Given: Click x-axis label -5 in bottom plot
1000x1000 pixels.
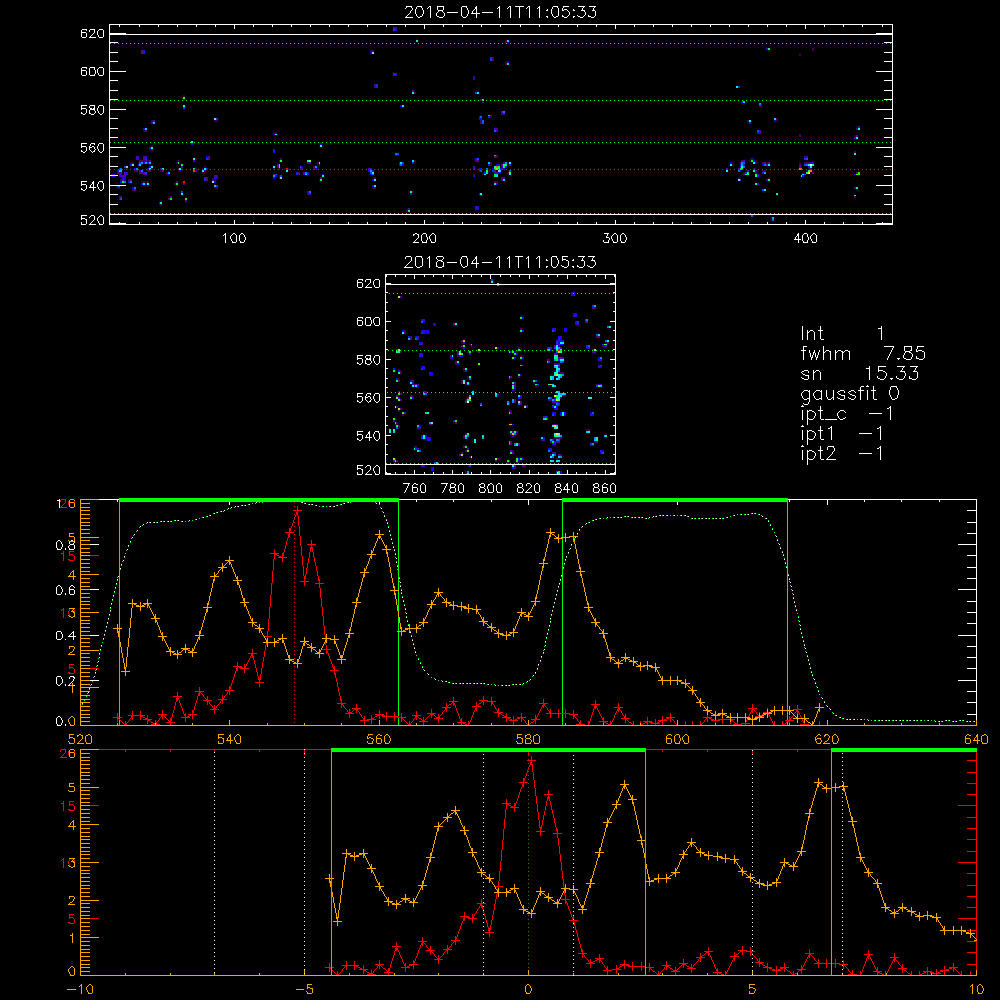Looking at the screenshot, I should 304,989.
